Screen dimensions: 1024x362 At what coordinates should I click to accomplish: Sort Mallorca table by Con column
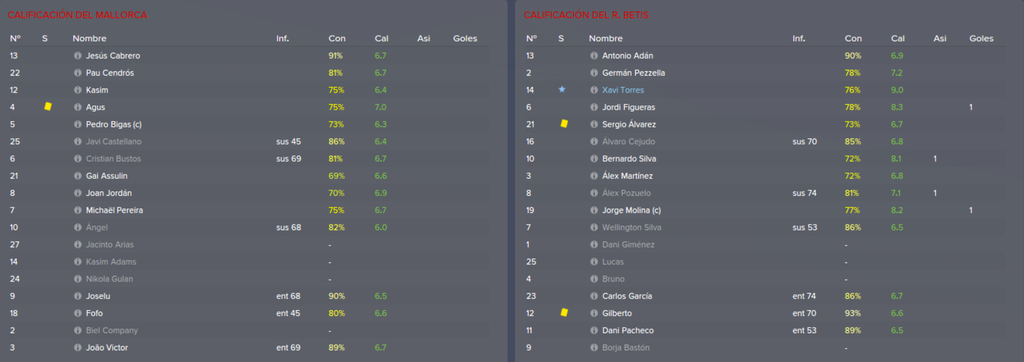pyautogui.click(x=336, y=39)
